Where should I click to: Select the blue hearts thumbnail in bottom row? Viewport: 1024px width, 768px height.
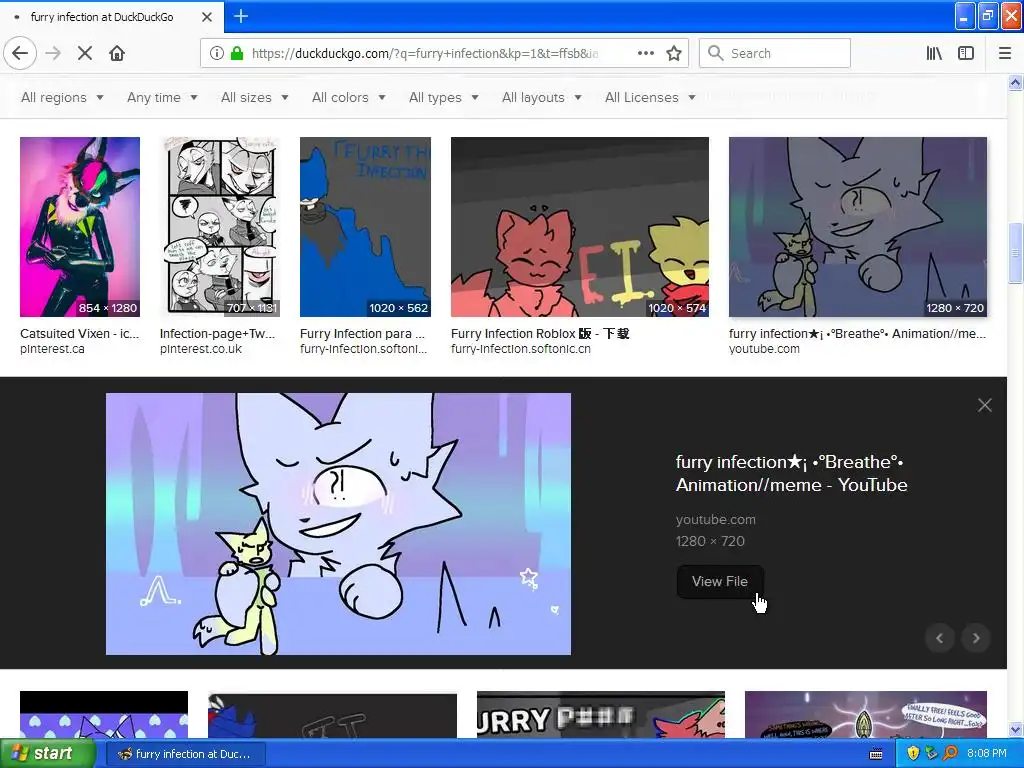click(x=104, y=714)
